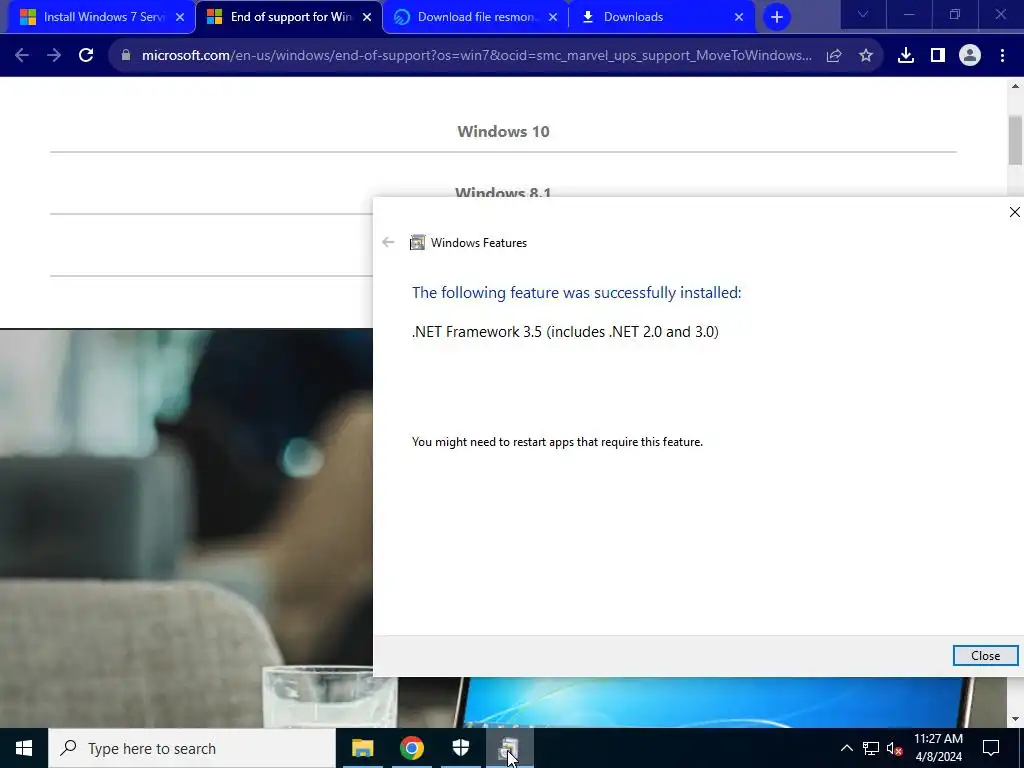The image size is (1024, 768).
Task: Click the taskbar search box
Action: [192, 748]
